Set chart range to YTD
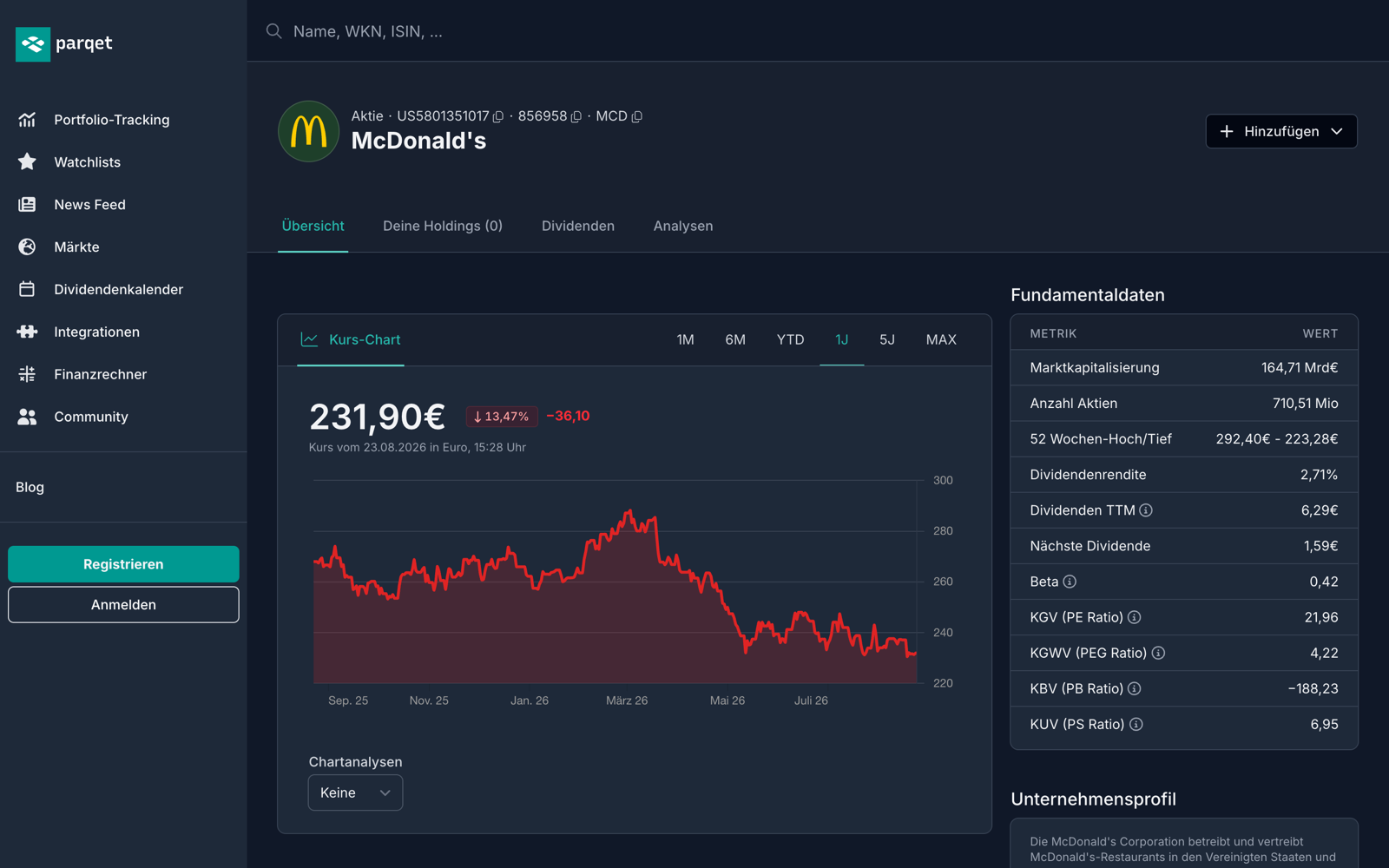 pyautogui.click(x=790, y=339)
